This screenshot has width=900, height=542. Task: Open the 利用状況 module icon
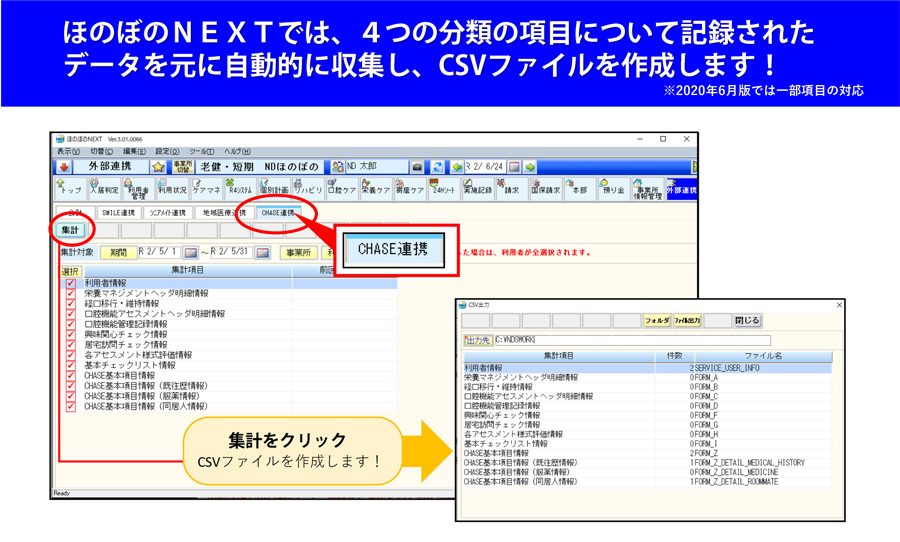pos(172,189)
